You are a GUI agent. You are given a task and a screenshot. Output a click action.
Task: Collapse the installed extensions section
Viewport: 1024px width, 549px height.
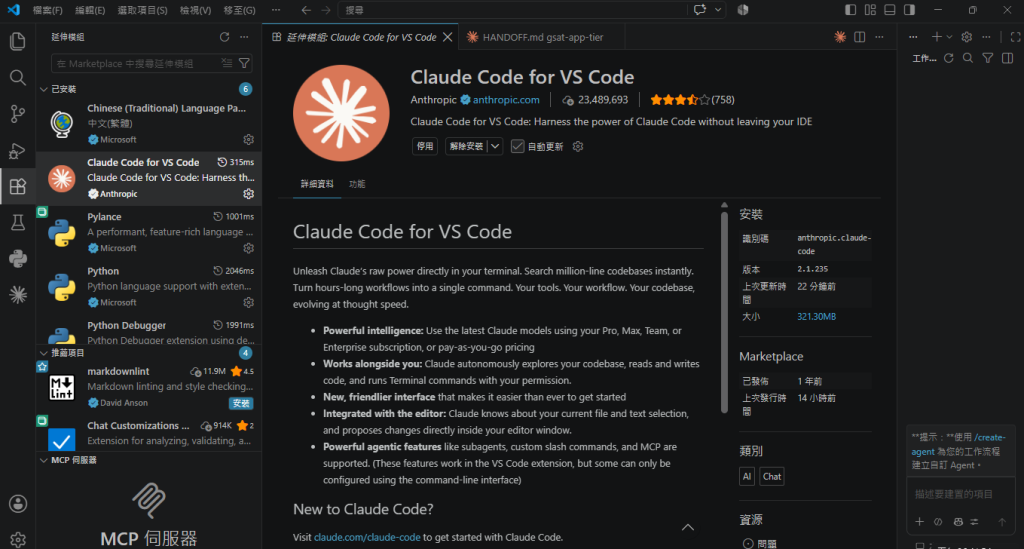coord(44,89)
